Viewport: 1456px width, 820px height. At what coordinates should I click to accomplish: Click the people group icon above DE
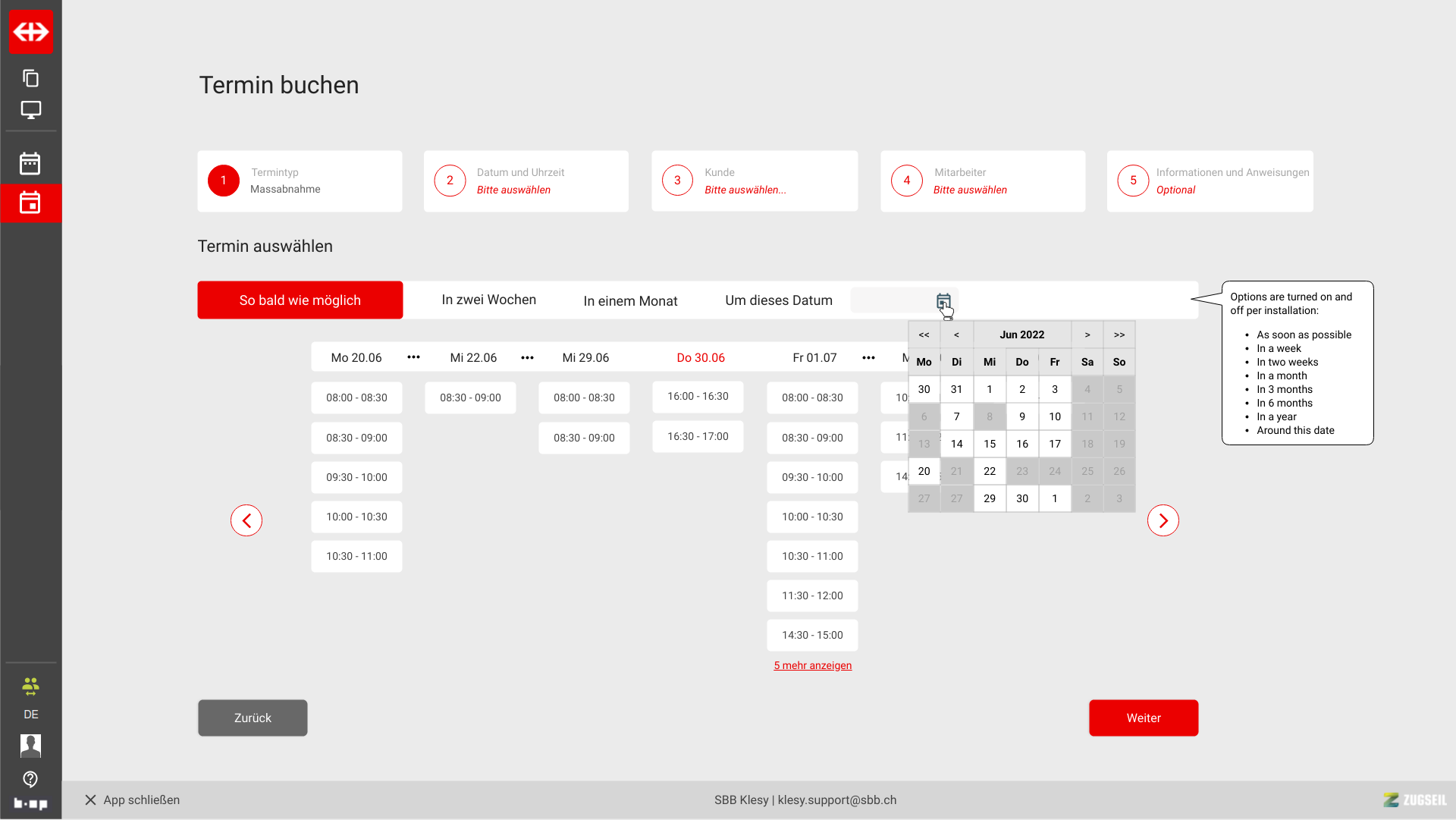tap(30, 686)
